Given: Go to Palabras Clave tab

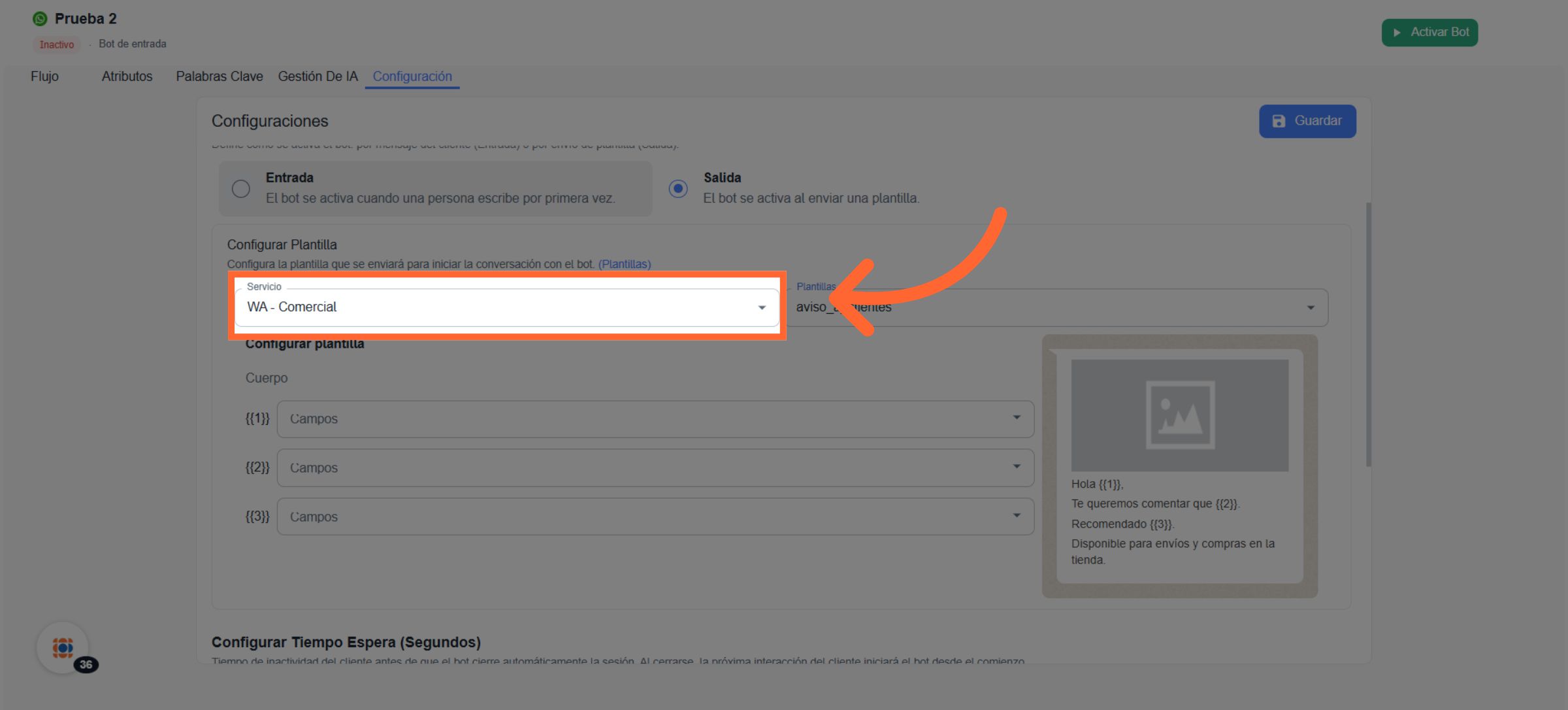Looking at the screenshot, I should (x=219, y=76).
